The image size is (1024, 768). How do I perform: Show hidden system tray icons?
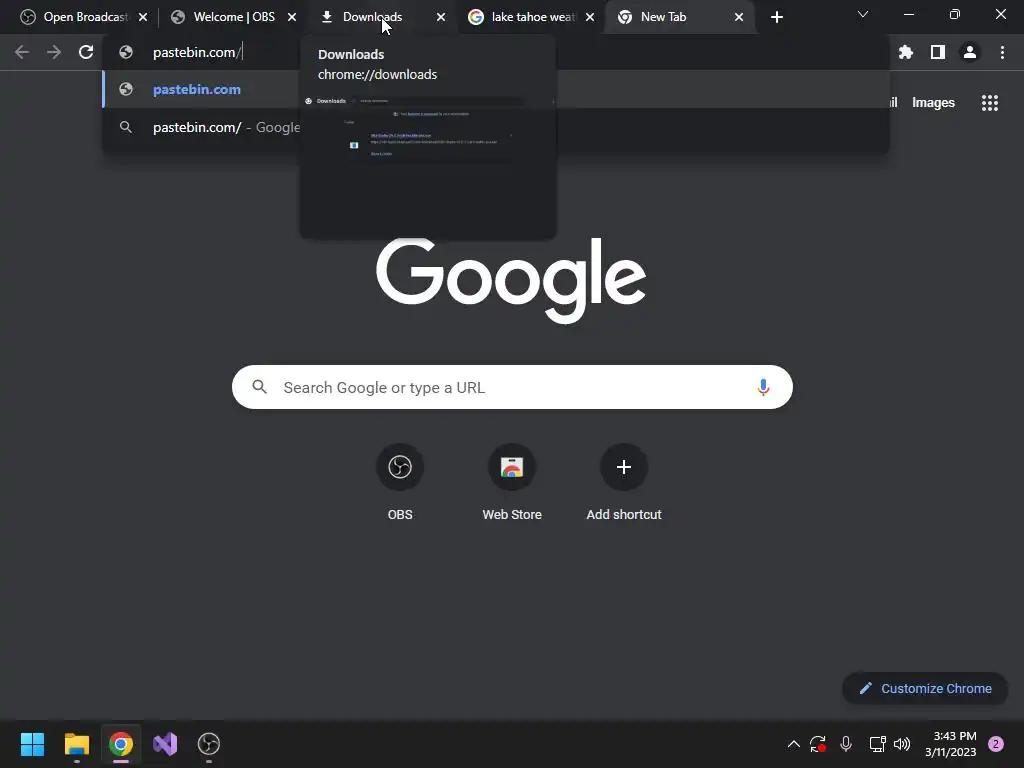click(x=793, y=744)
